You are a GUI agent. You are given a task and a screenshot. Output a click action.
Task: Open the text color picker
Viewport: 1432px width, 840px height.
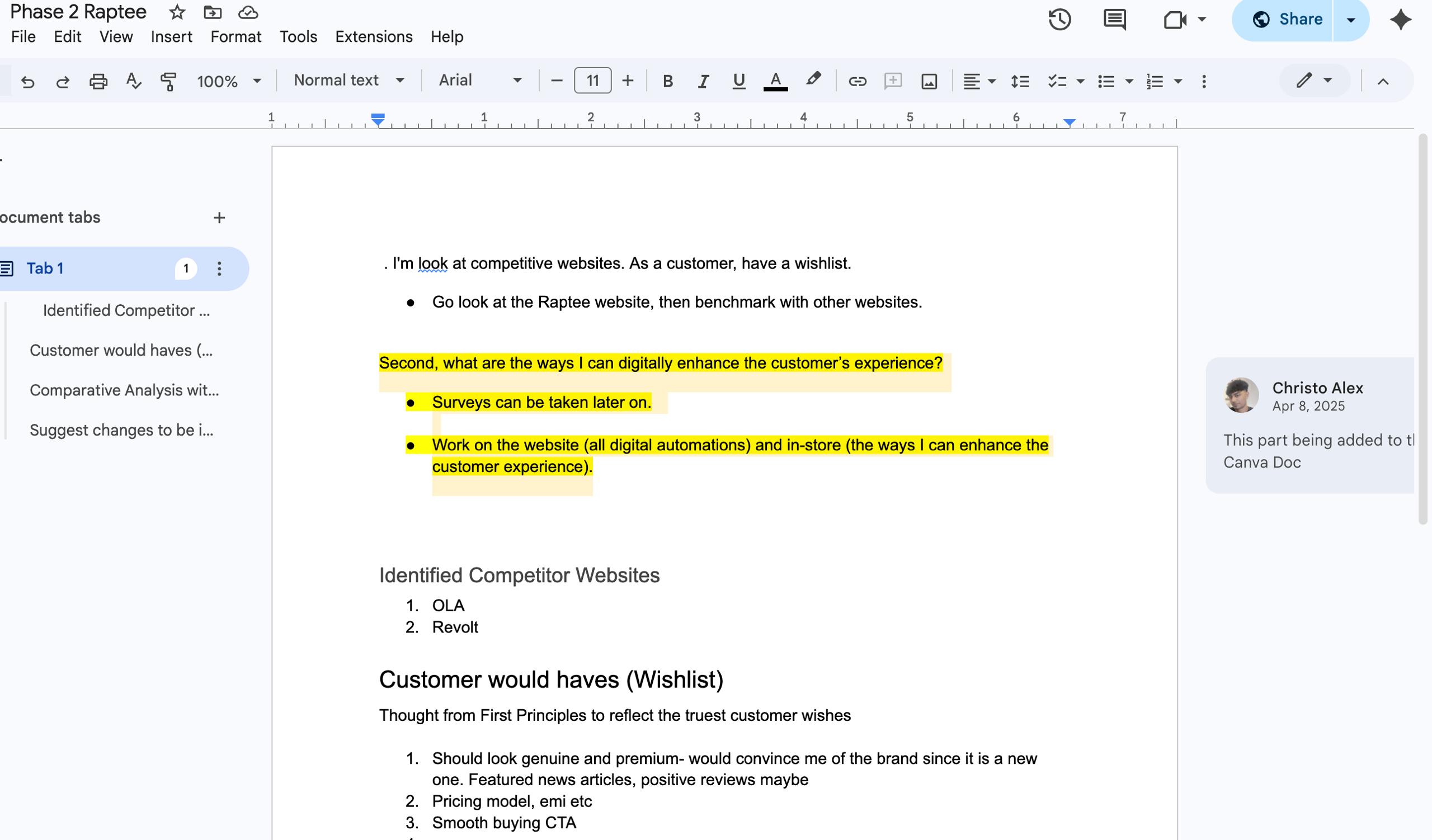tap(775, 81)
